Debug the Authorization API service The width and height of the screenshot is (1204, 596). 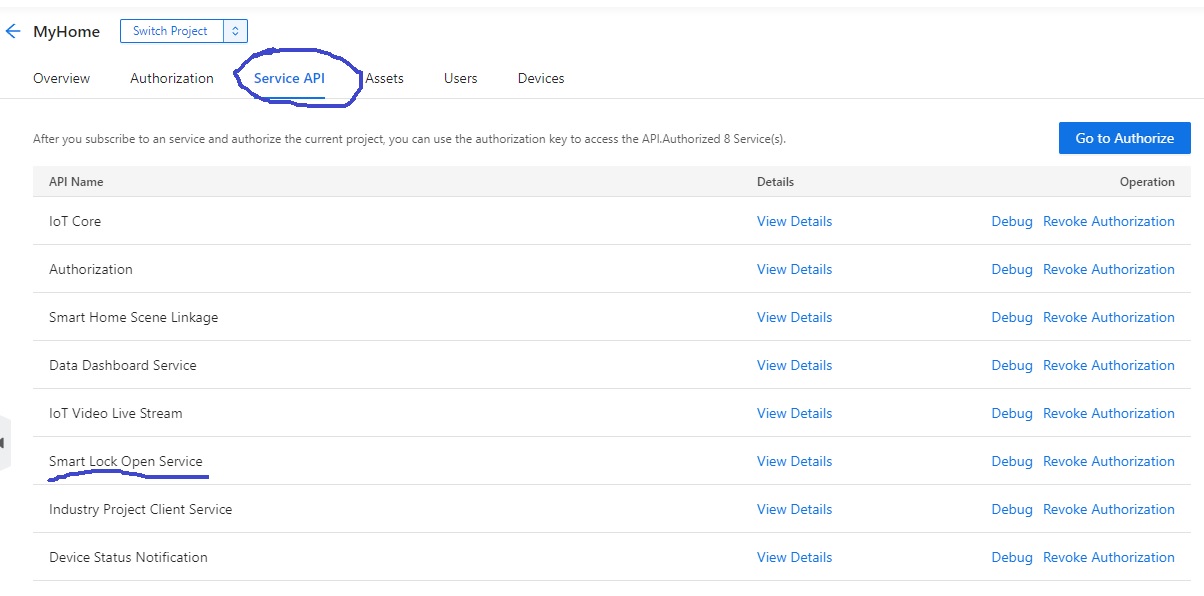pyautogui.click(x=1011, y=269)
